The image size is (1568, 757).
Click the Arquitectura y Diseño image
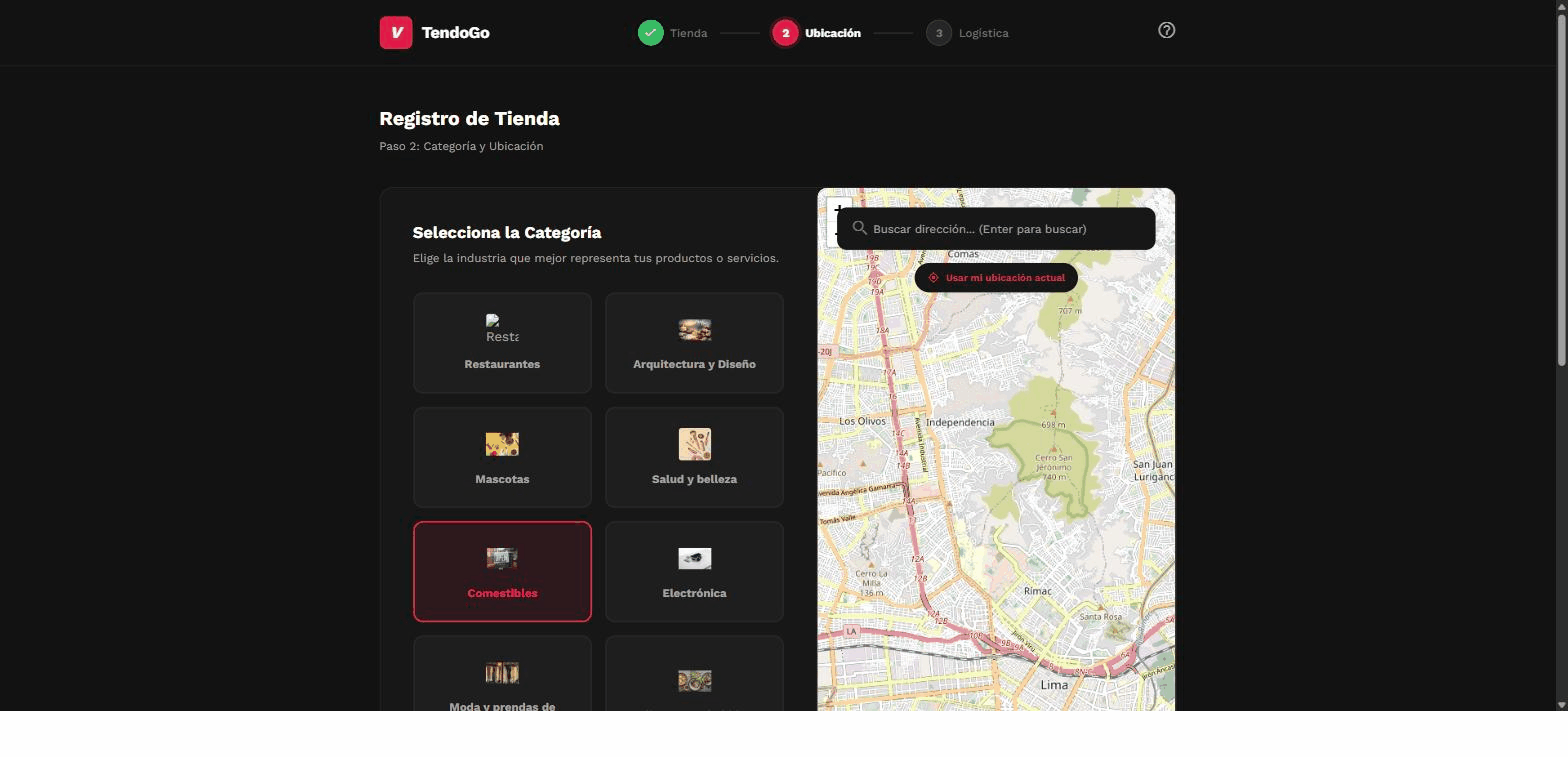click(x=694, y=330)
